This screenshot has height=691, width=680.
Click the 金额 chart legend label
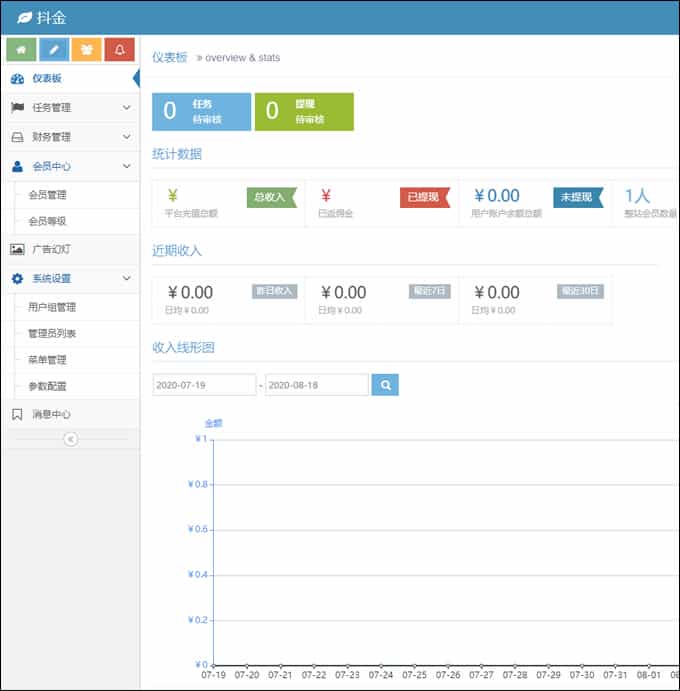coord(213,424)
